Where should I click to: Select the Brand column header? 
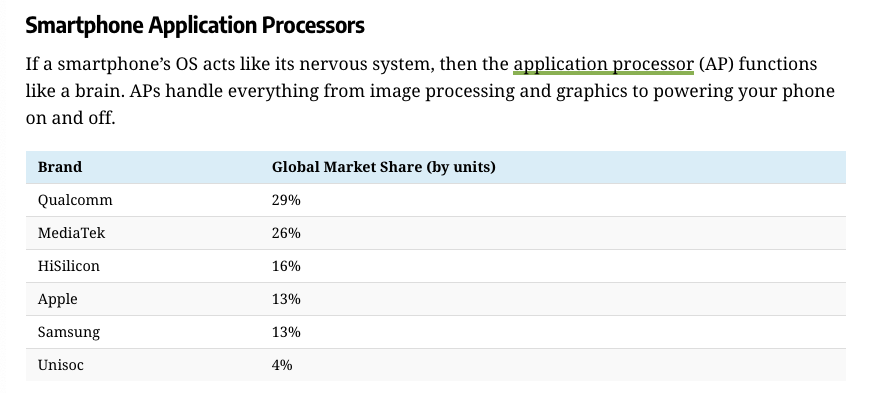[60, 167]
